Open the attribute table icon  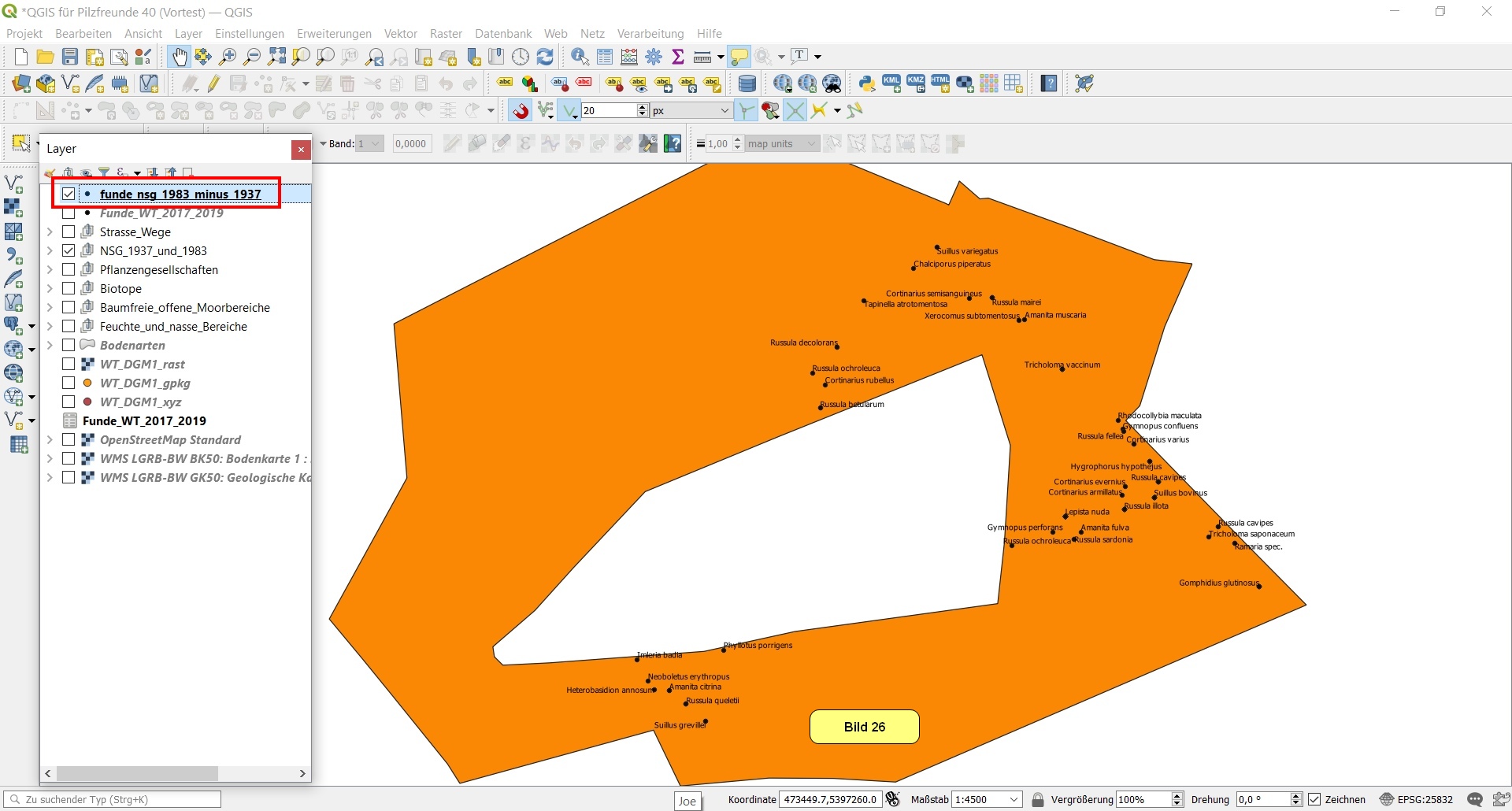pos(605,57)
